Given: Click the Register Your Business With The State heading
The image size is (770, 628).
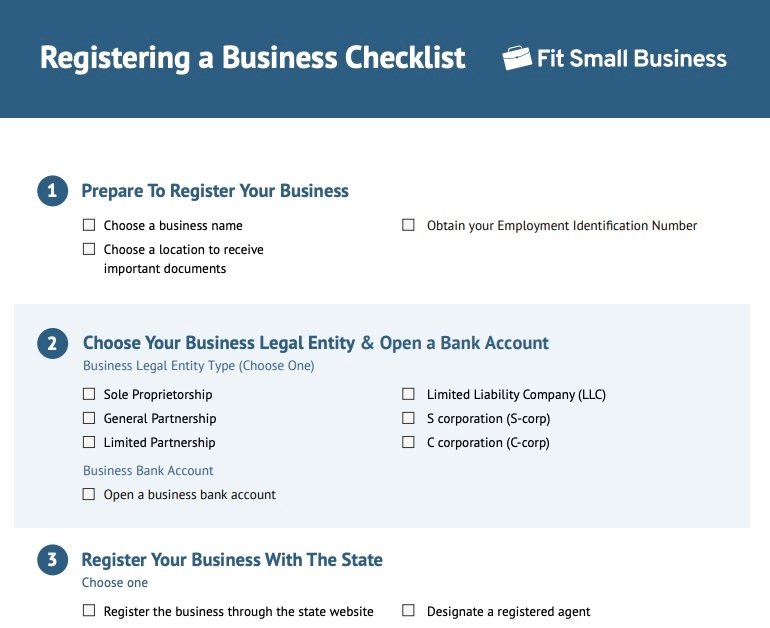Looking at the screenshot, I should pos(232,559).
